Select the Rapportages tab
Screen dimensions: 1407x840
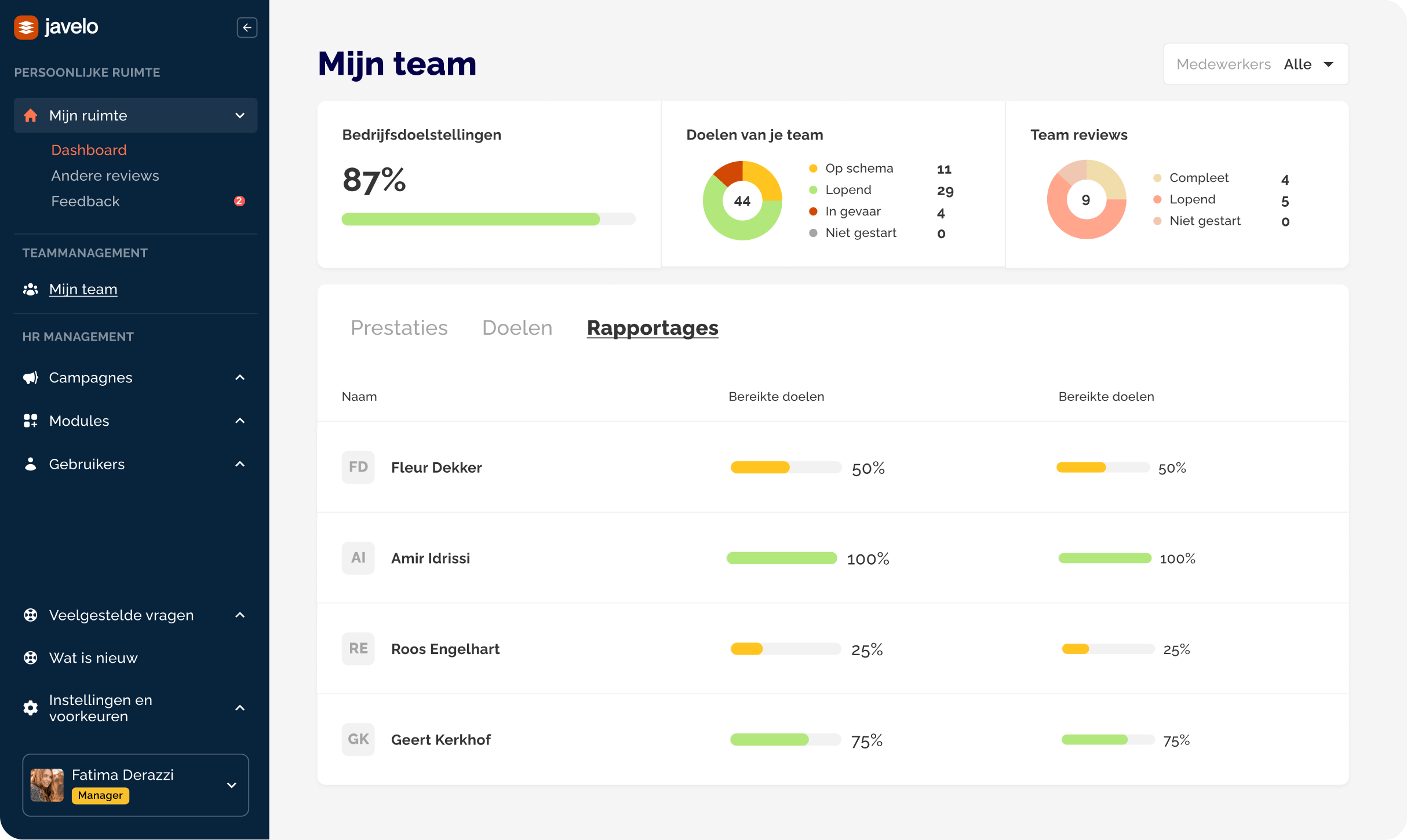(653, 328)
